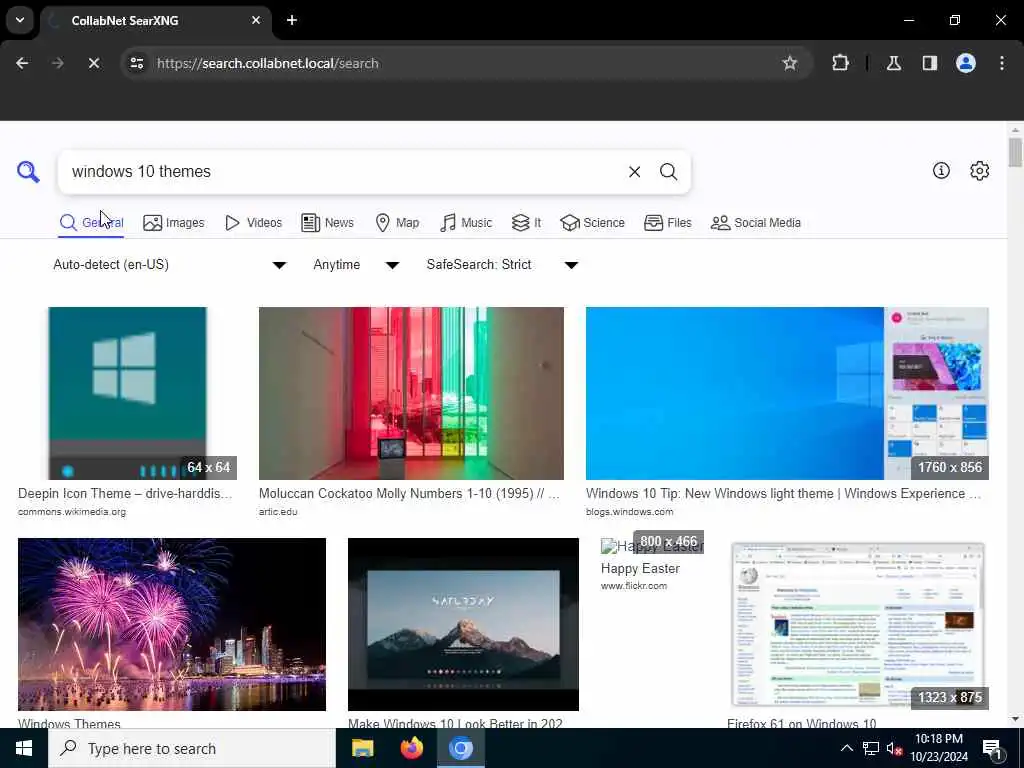
Task: Open Chrome three-dot menu
Action: 1002,63
